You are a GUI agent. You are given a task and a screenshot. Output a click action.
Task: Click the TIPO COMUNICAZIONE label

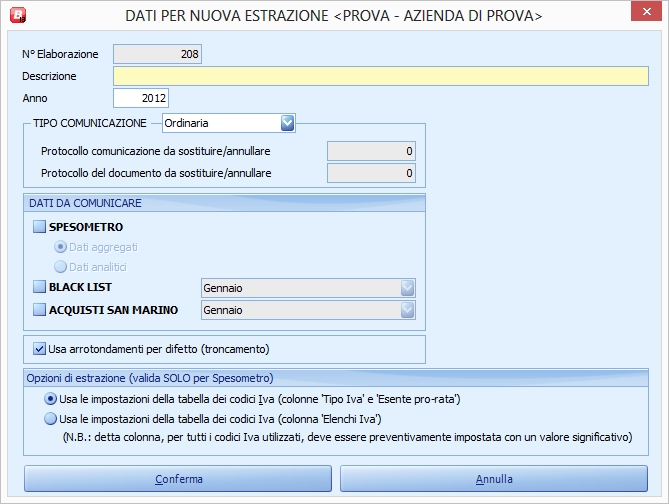pos(90,123)
